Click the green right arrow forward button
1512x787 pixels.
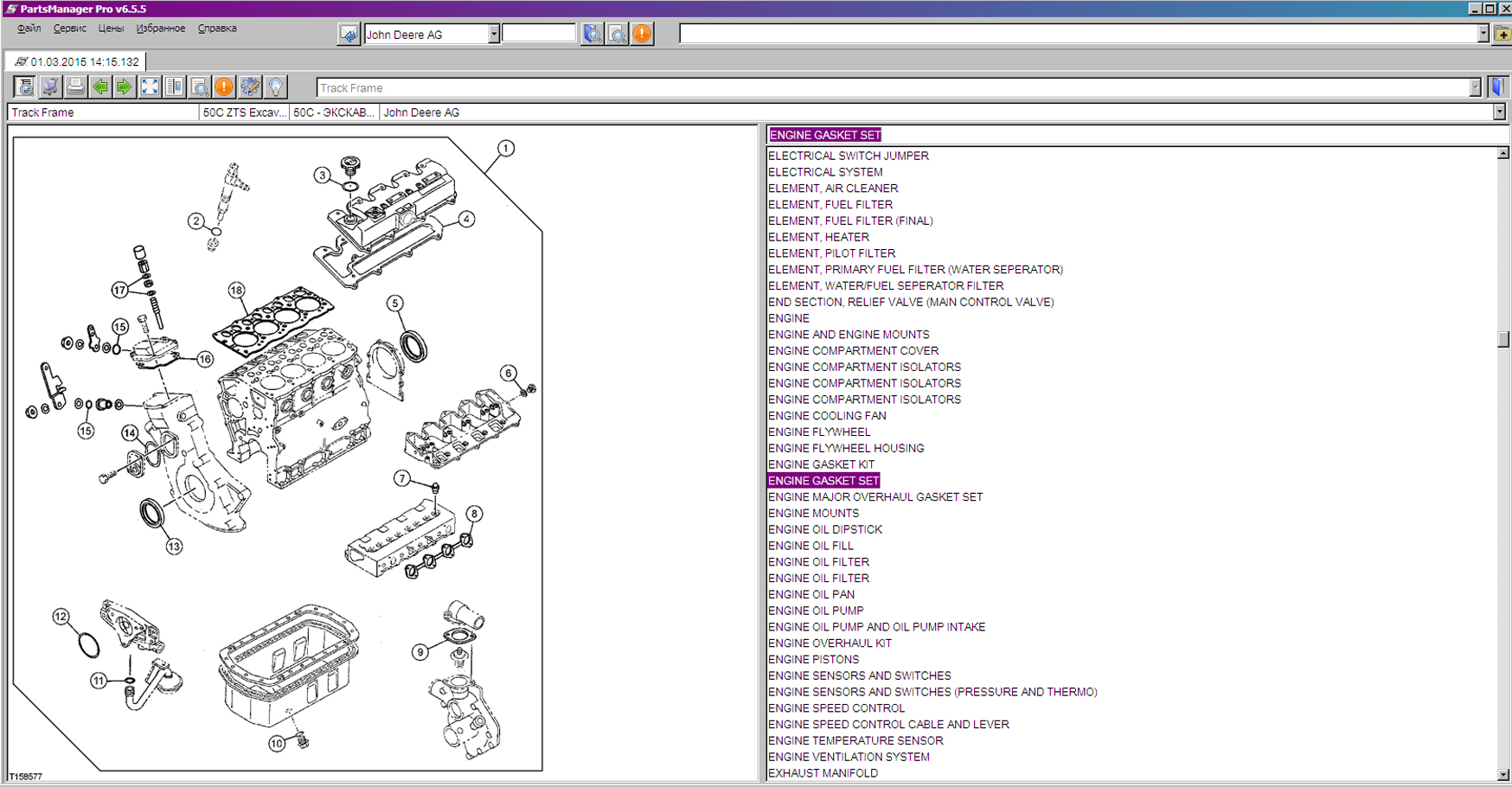pyautogui.click(x=125, y=86)
